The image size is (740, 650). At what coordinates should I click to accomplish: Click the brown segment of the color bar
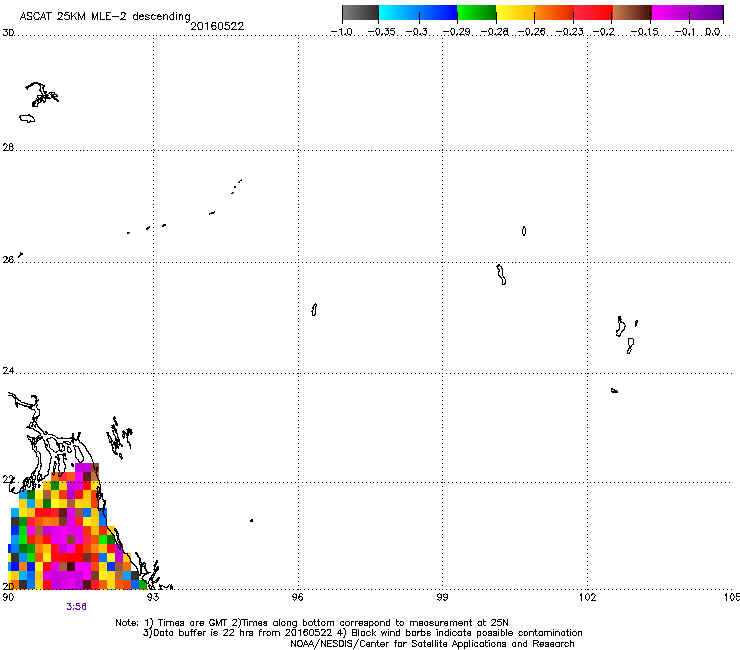632,13
